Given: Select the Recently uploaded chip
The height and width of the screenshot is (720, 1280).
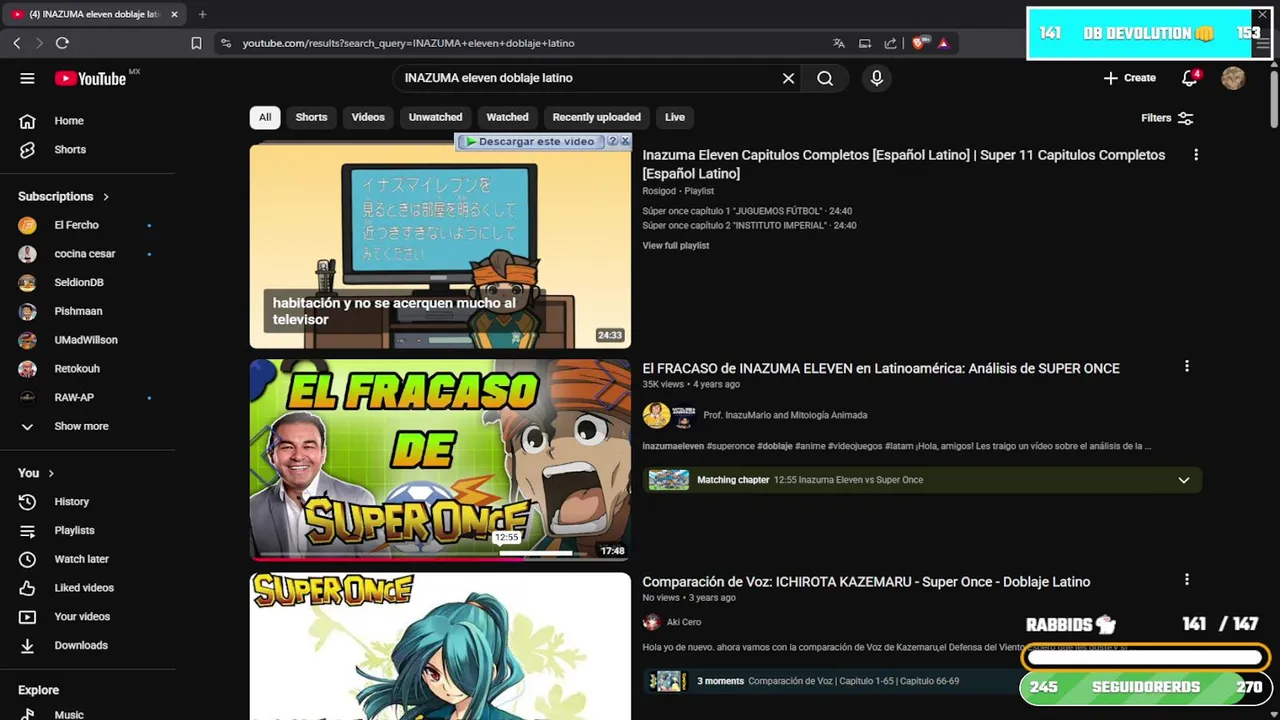Looking at the screenshot, I should tap(596, 117).
